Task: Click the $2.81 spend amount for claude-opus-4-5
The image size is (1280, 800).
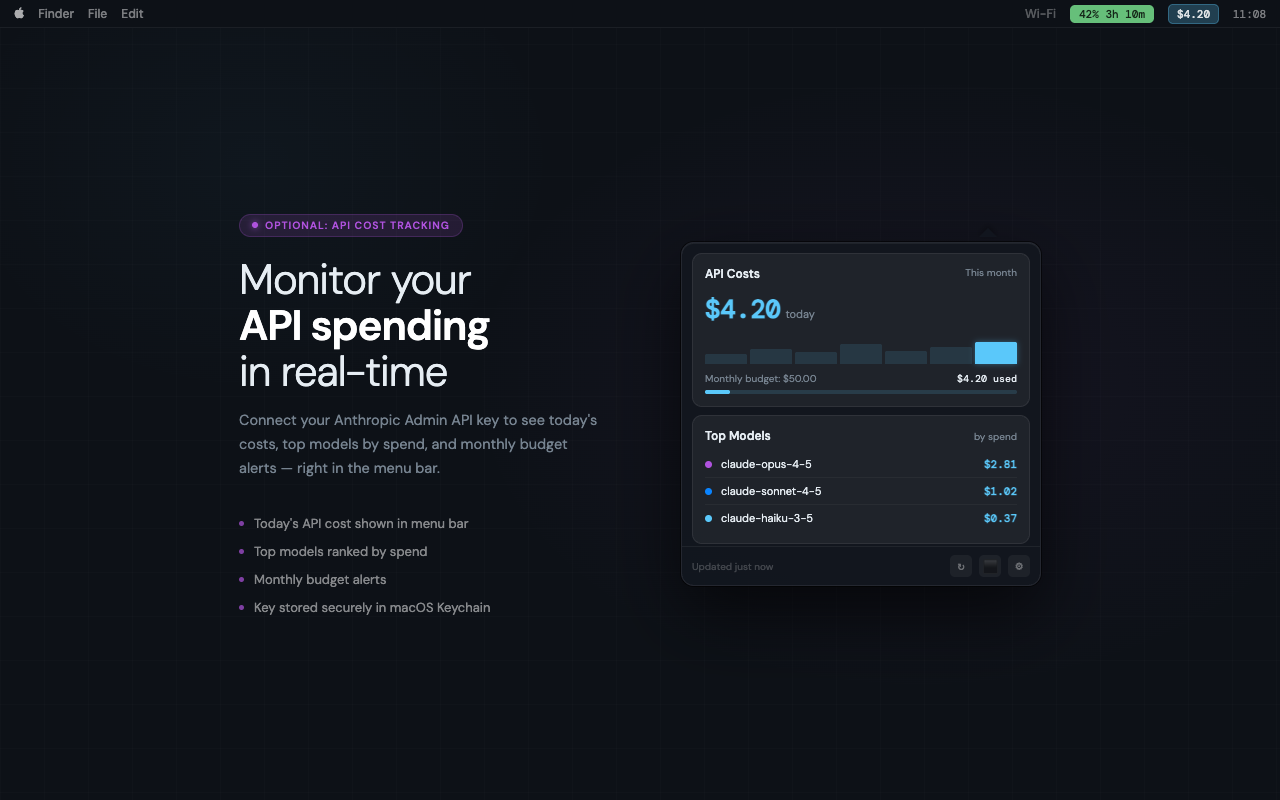Action: [x=1000, y=464]
